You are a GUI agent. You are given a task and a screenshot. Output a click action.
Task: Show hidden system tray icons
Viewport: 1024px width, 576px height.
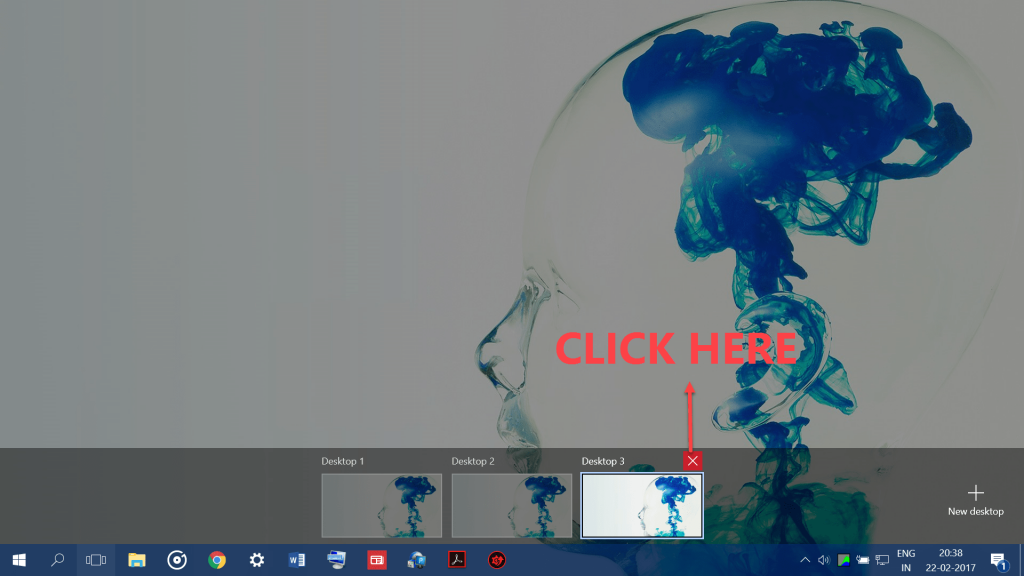tap(805, 560)
